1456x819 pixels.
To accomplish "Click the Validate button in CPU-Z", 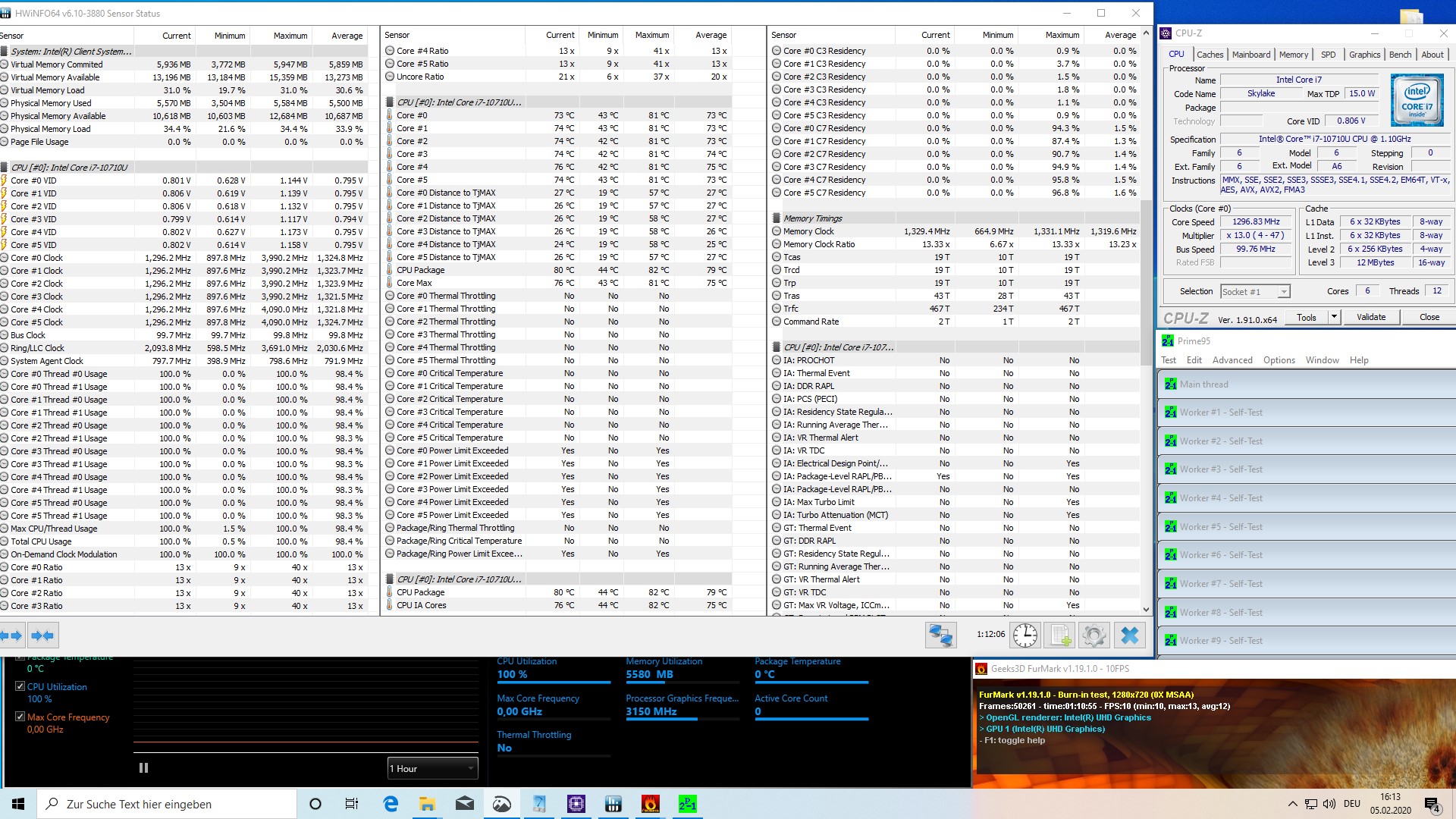I will pos(1370,317).
